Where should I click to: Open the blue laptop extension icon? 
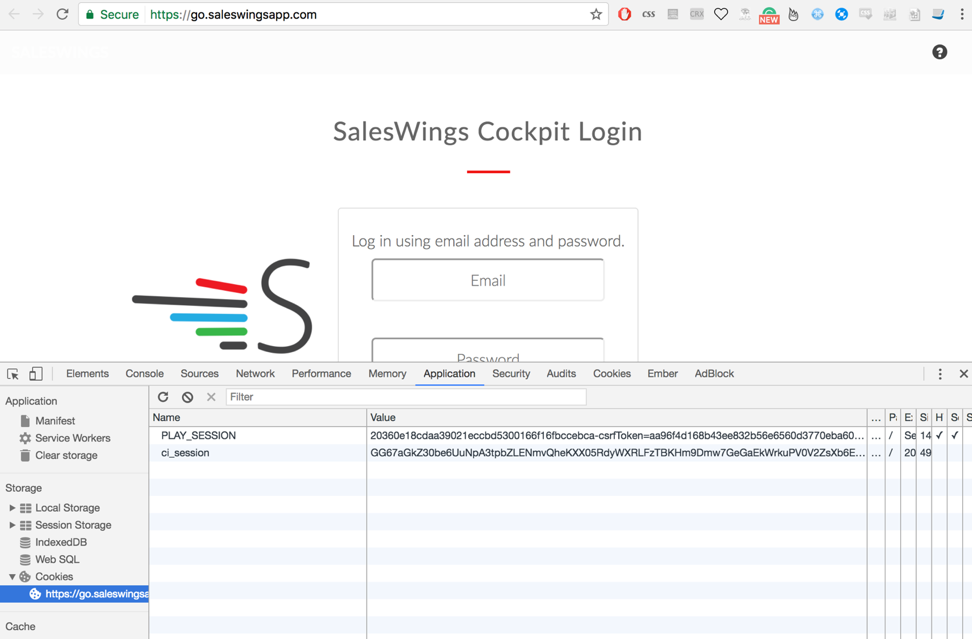click(938, 14)
